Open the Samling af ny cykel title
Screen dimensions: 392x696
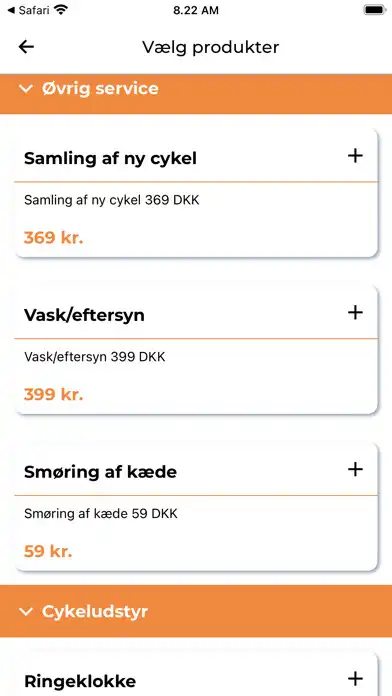110,158
